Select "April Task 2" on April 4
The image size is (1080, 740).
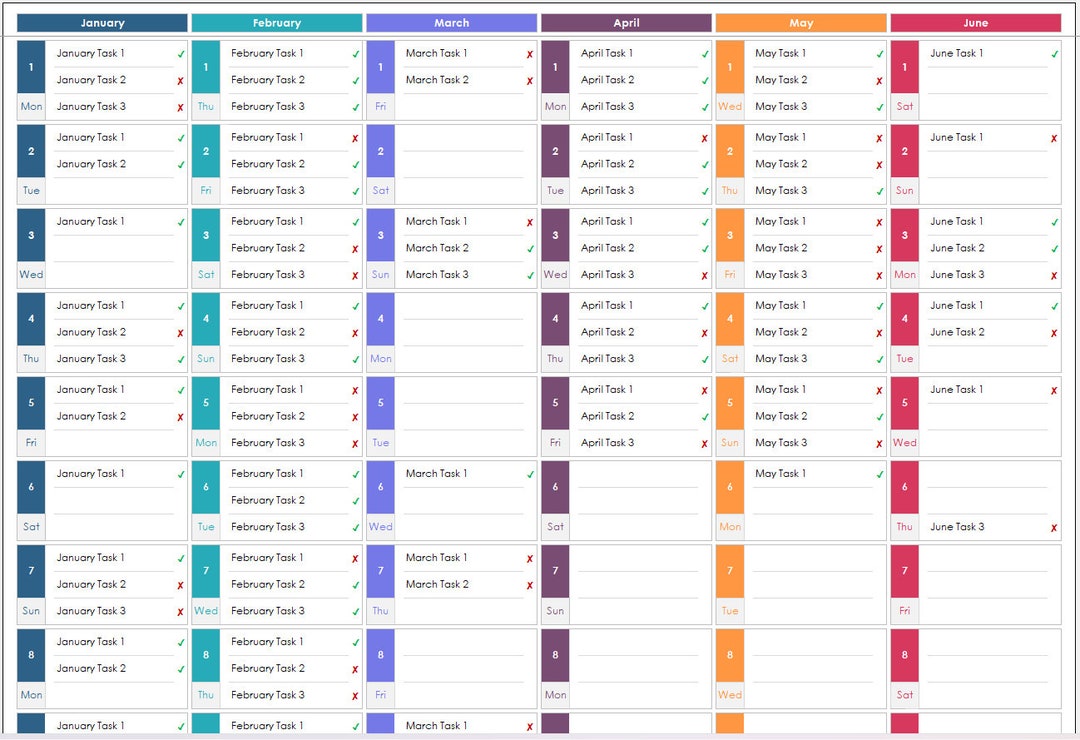608,332
